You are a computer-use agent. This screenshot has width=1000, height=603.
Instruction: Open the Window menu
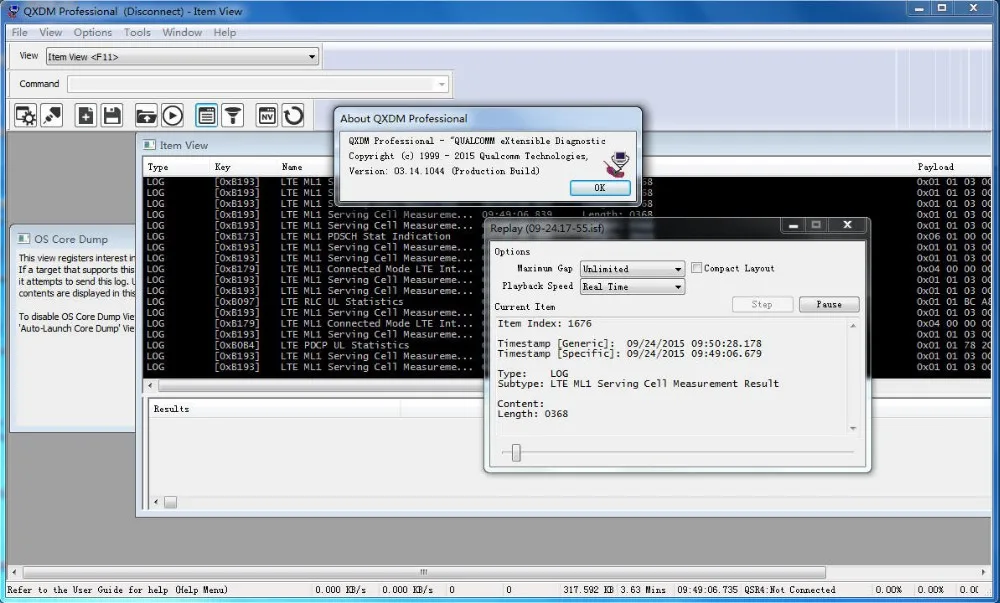pyautogui.click(x=182, y=32)
